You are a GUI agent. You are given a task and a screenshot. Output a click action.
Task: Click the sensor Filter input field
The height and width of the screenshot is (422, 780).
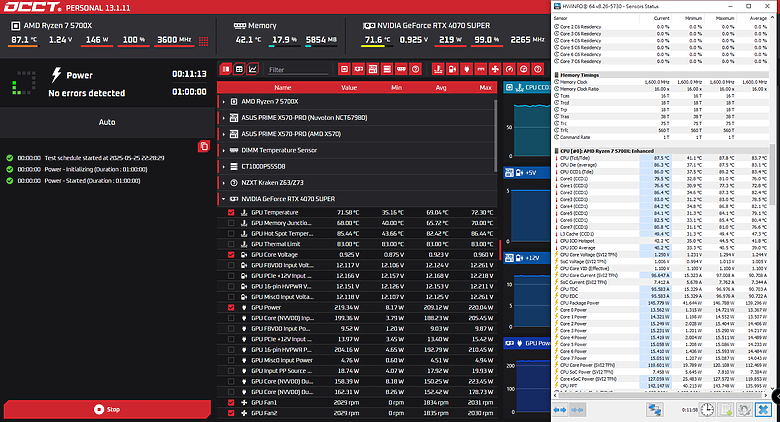click(298, 70)
